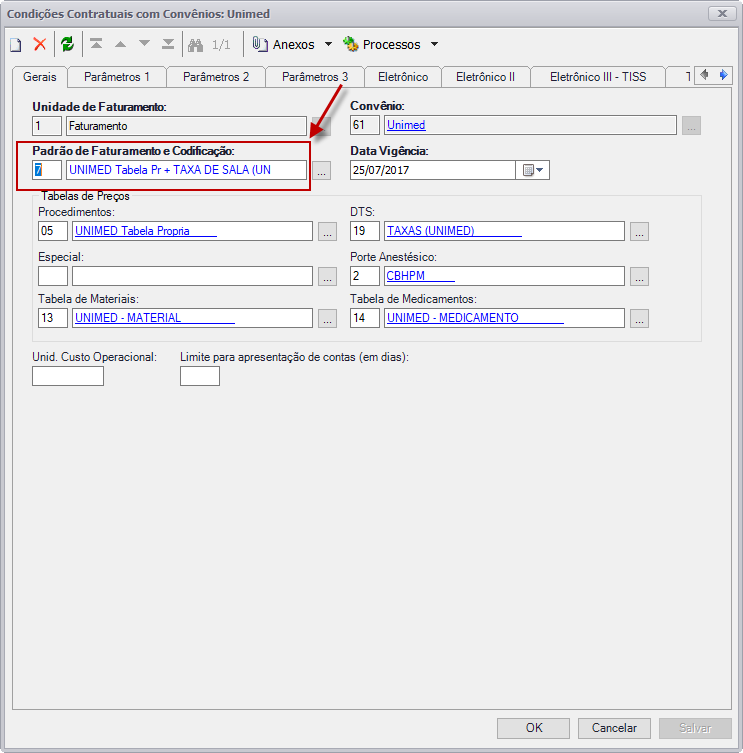Screen dimensions: 743x753
Task: Click the OK button
Action: (x=534, y=728)
